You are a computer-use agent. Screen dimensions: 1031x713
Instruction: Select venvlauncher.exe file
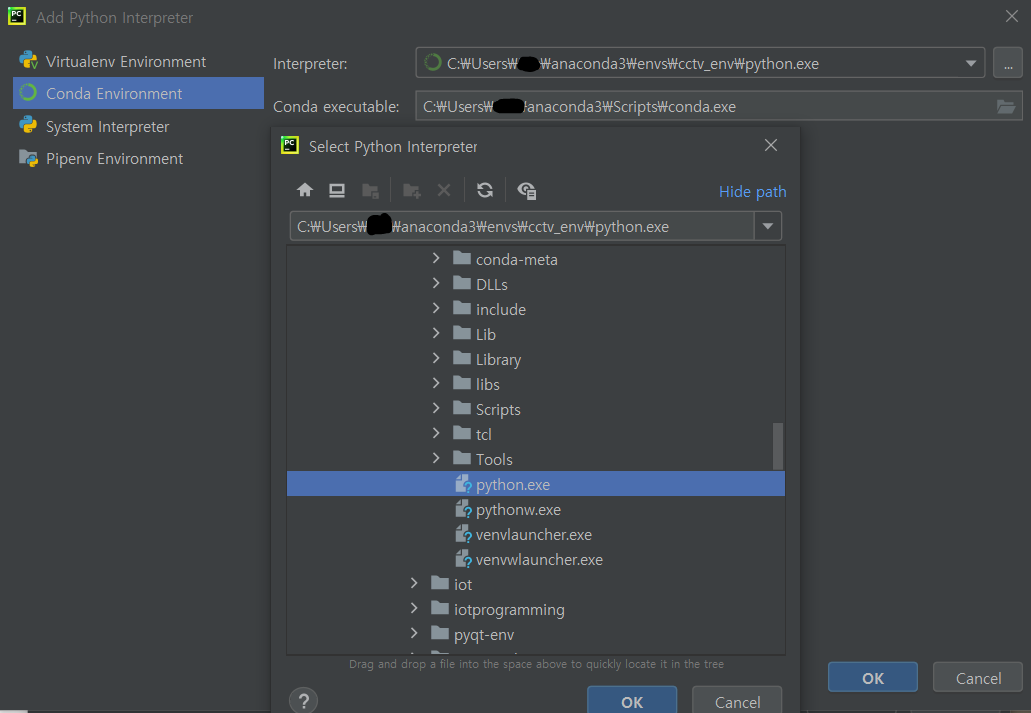tap(536, 534)
